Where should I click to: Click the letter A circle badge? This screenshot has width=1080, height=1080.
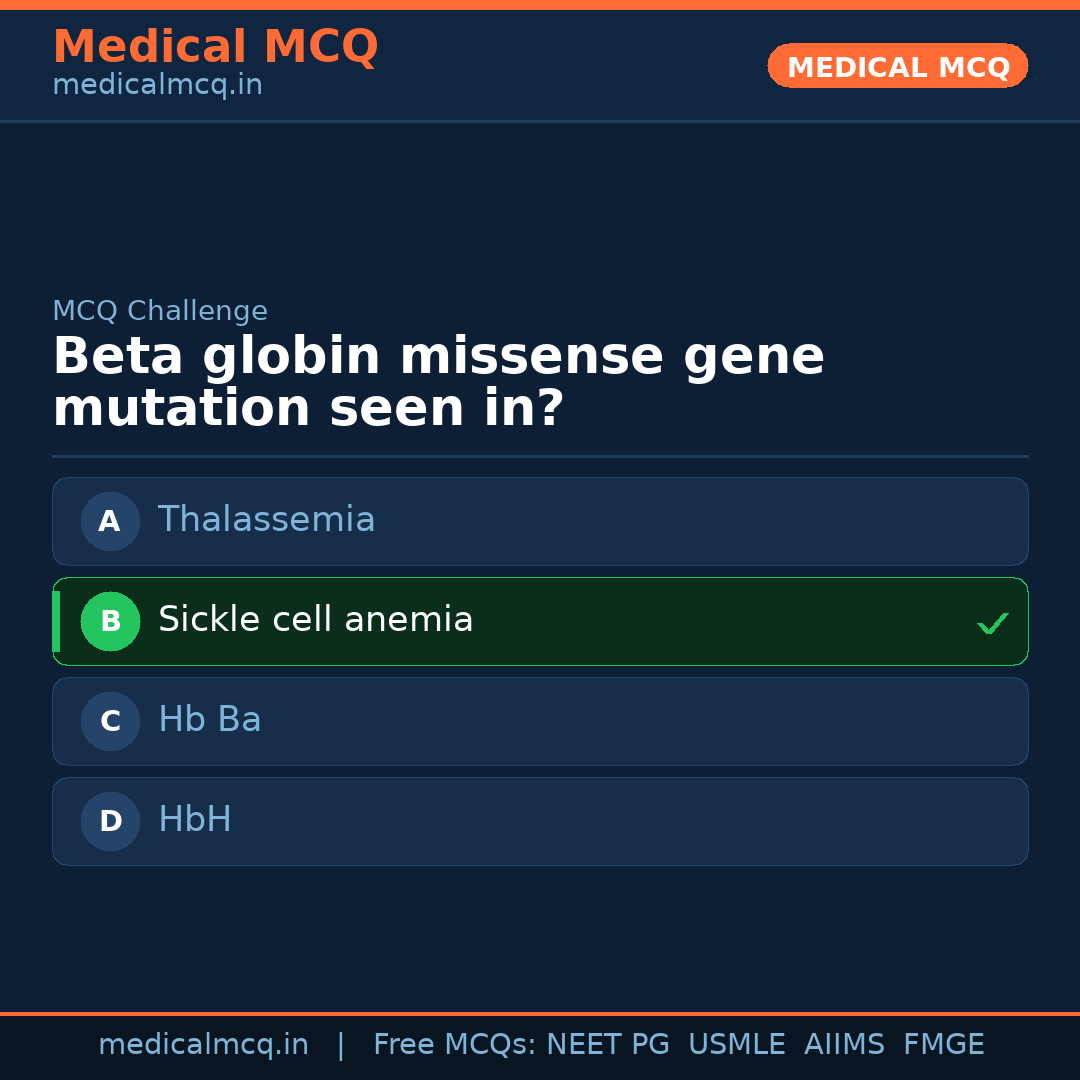click(x=110, y=521)
